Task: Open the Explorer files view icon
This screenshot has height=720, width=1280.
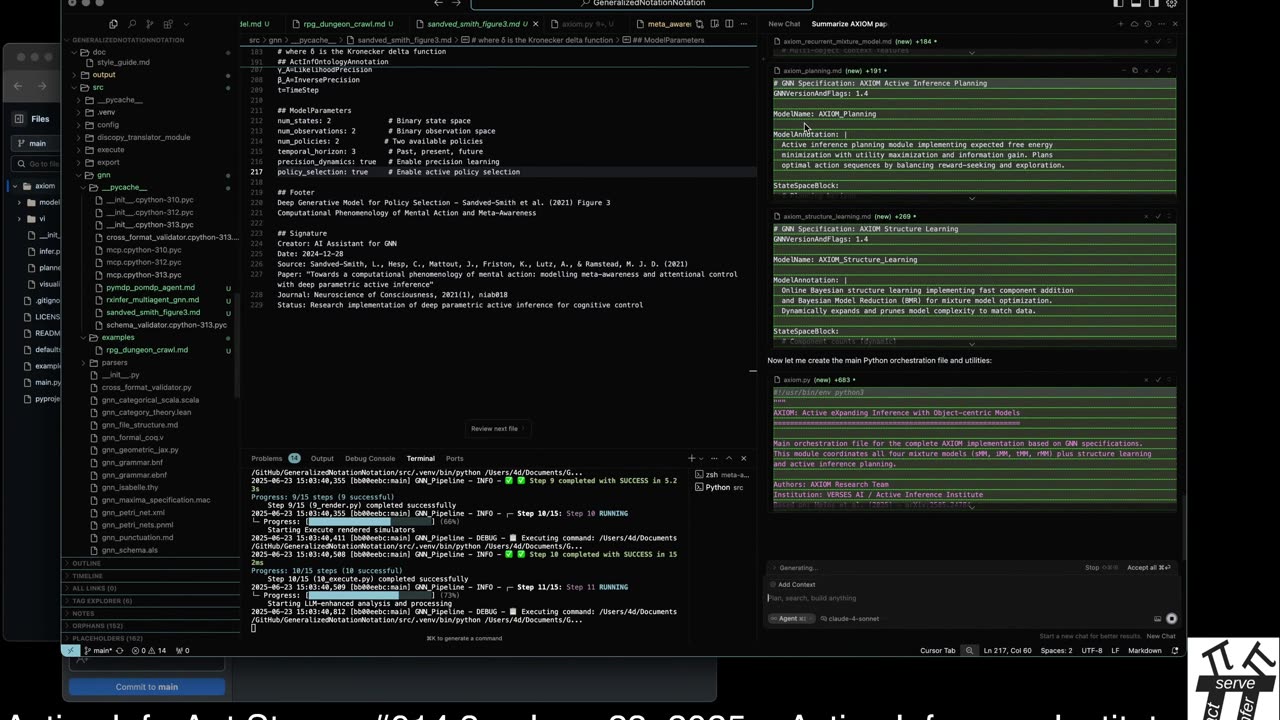Action: click(113, 23)
